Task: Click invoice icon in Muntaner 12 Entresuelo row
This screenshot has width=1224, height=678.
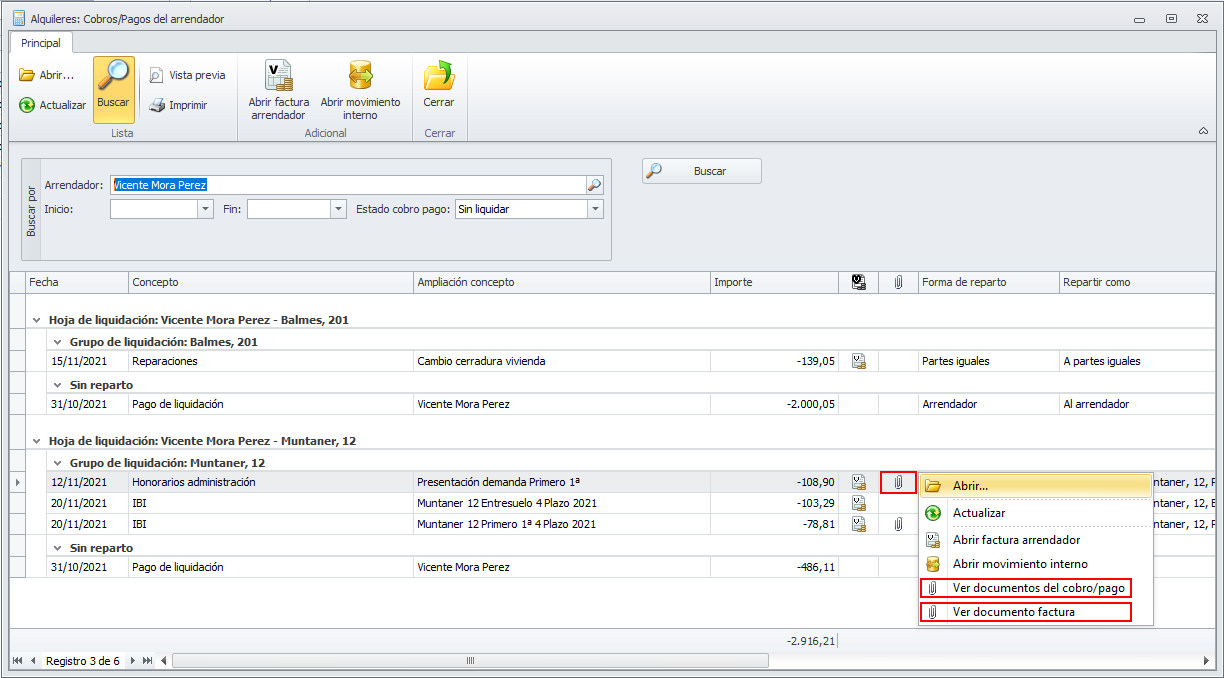Action: 858,503
